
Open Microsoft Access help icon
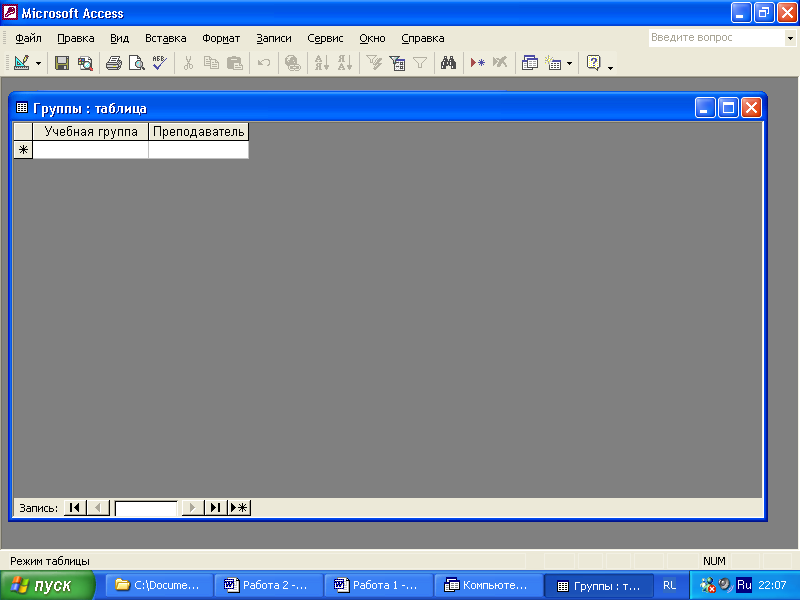pos(593,63)
